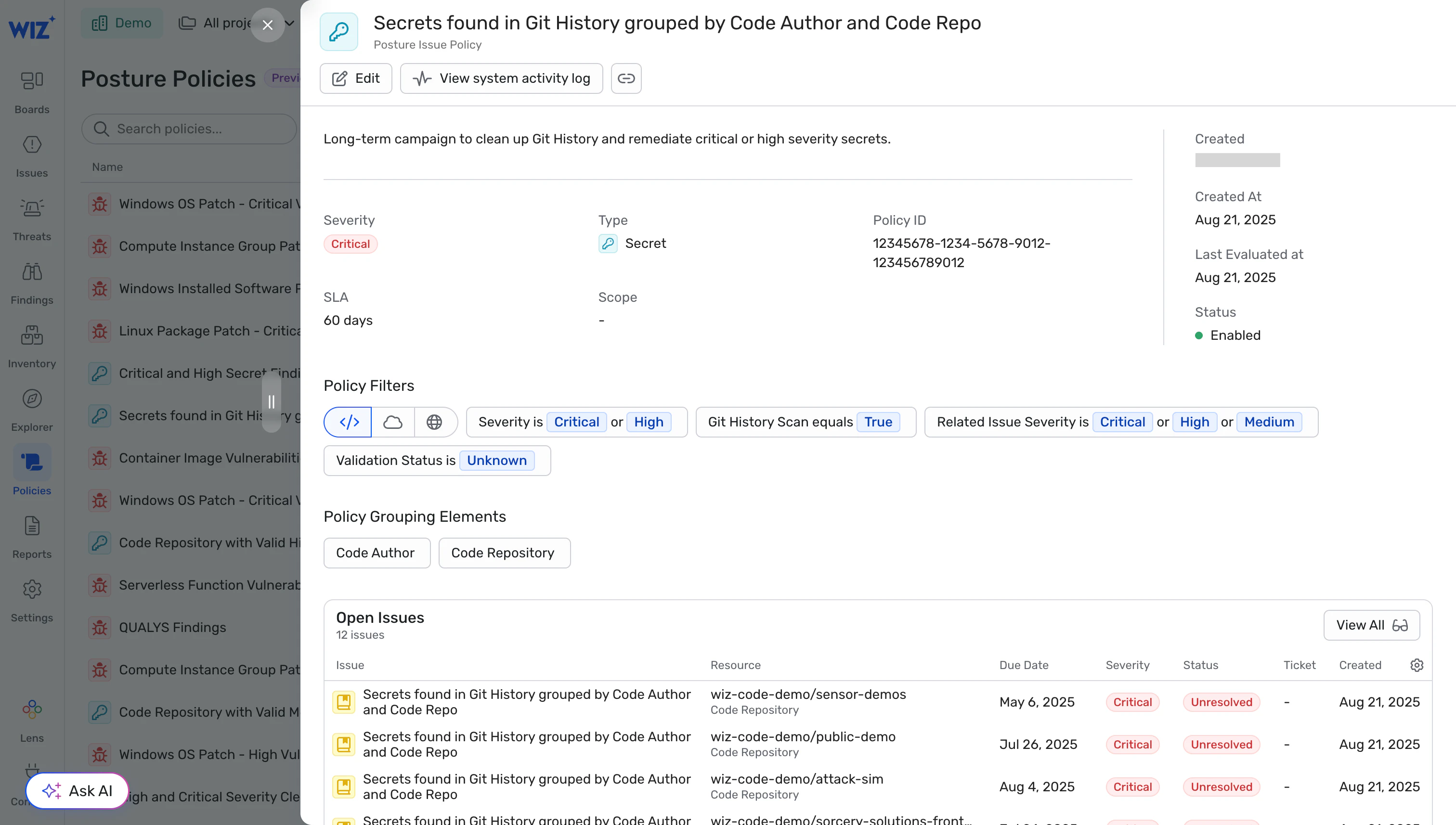
Task: Sort by Resource column header
Action: (x=735, y=665)
